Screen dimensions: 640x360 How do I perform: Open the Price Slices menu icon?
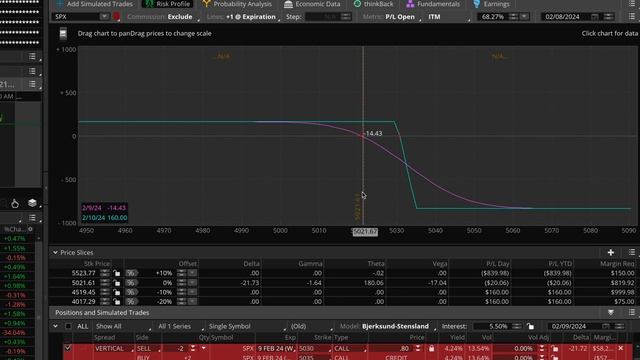tap(631, 253)
